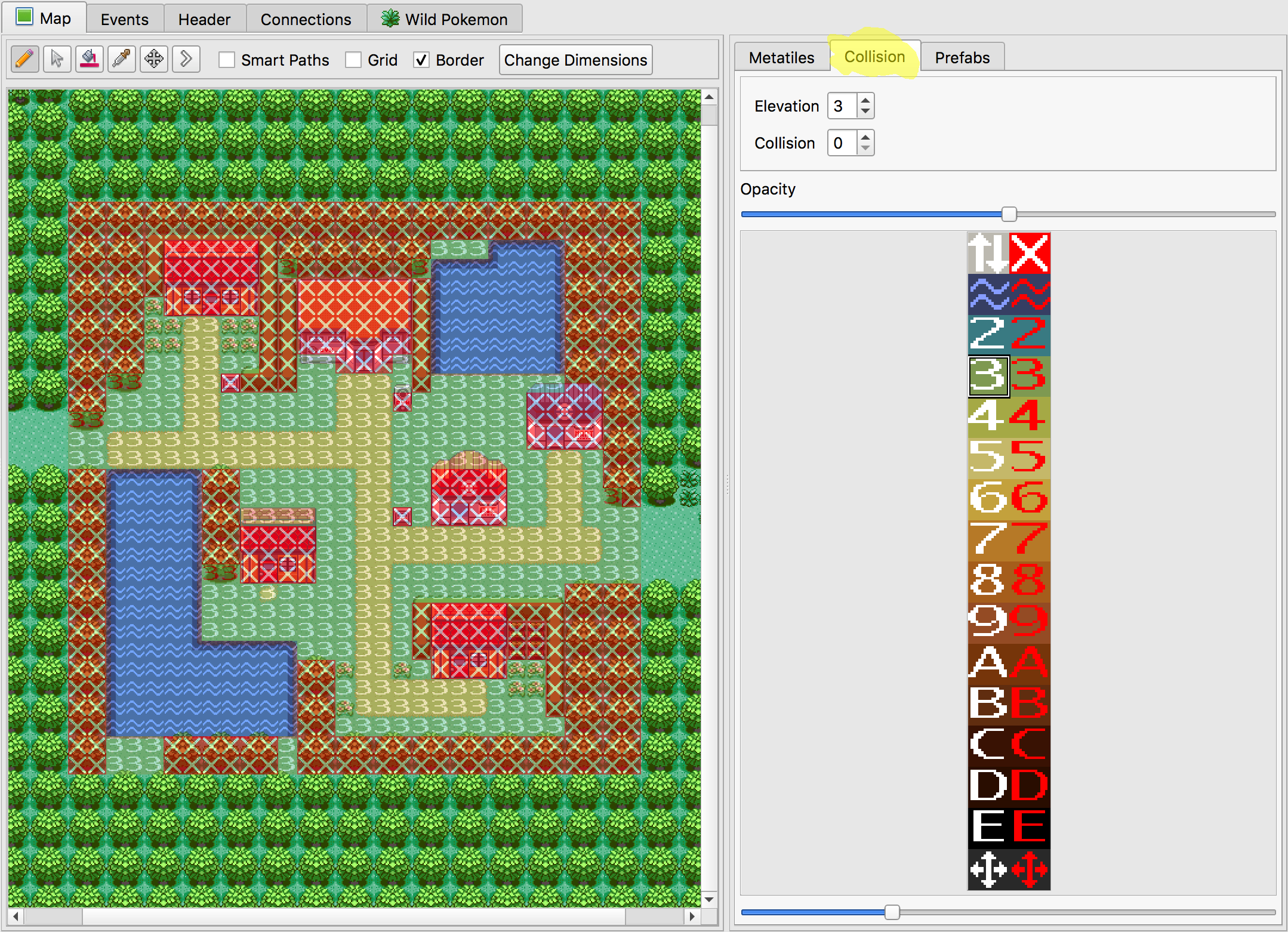The width and height of the screenshot is (1288, 932).
Task: Open the Wild Pokemon tab
Action: [x=445, y=19]
